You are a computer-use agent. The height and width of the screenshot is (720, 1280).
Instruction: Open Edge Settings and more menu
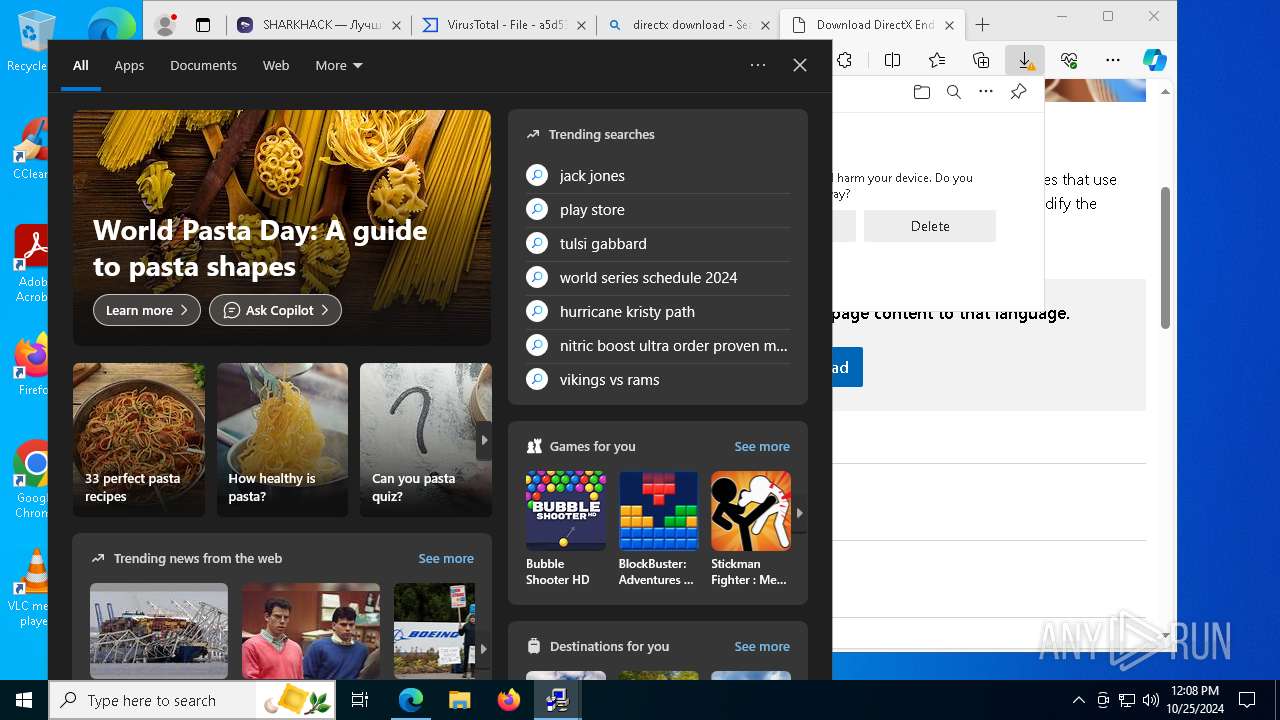tap(1113, 60)
